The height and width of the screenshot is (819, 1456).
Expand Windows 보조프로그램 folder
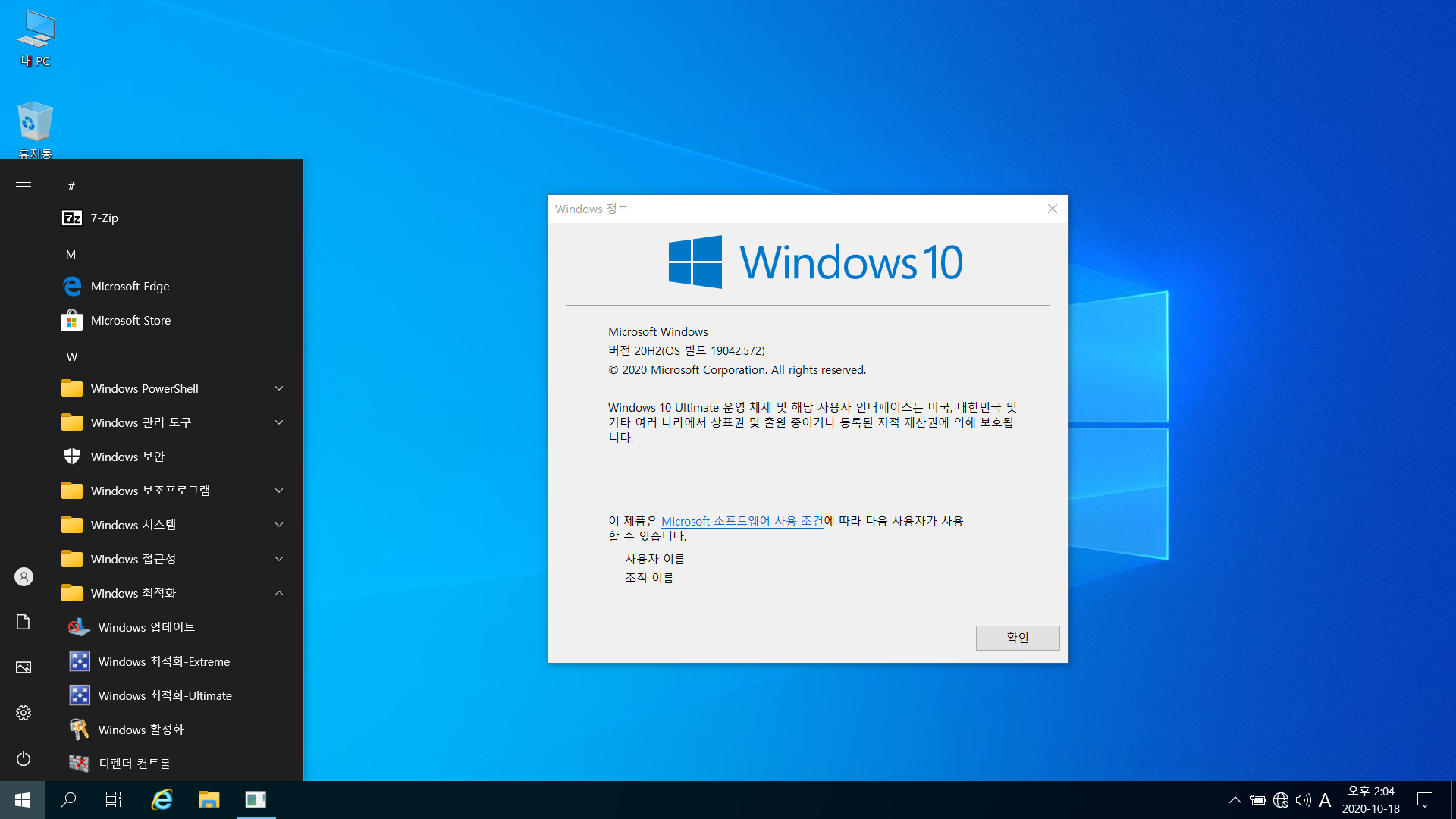tap(174, 491)
